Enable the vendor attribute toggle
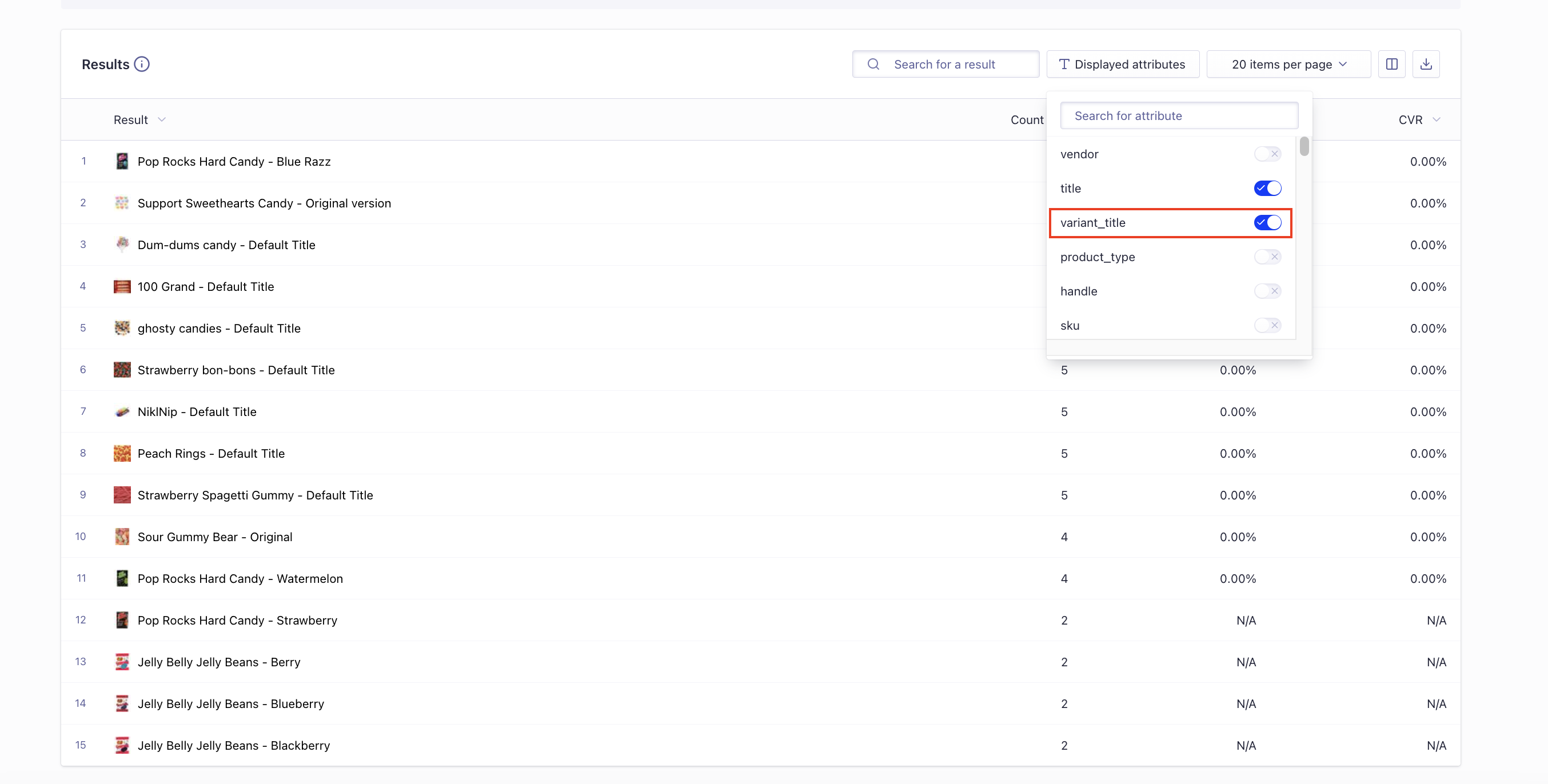The height and width of the screenshot is (784, 1548). point(1267,154)
